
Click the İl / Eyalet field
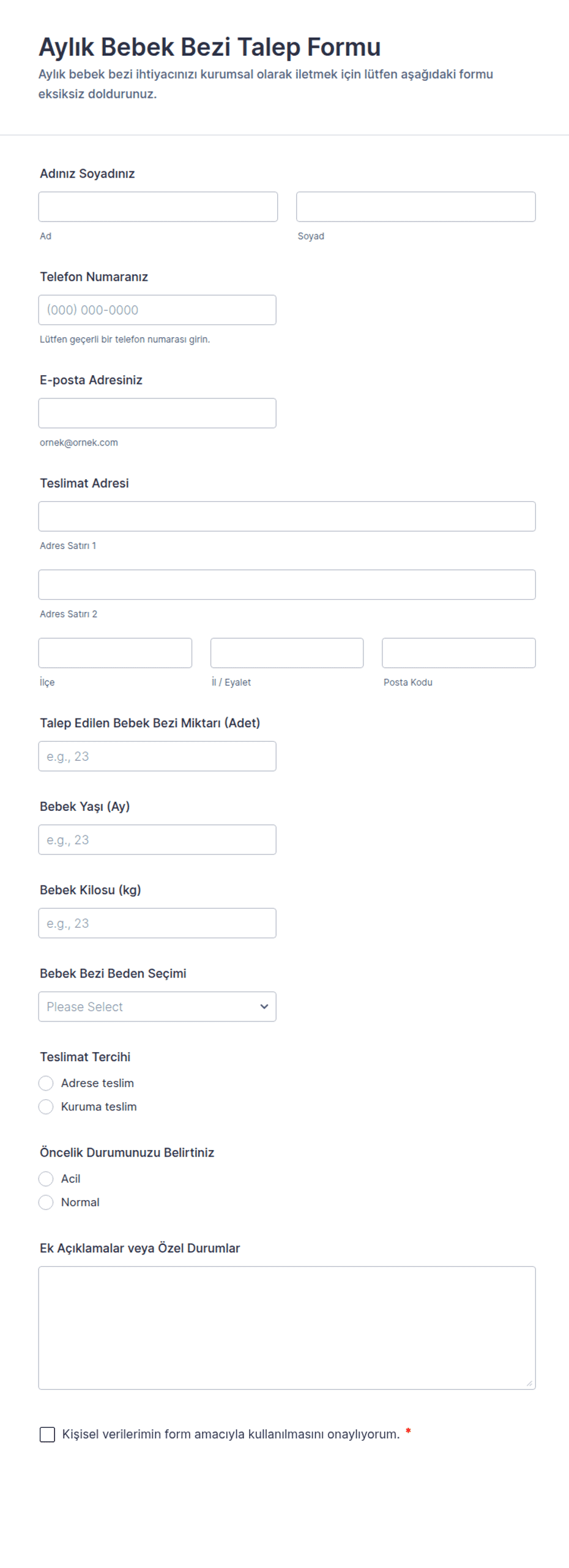pyautogui.click(x=287, y=653)
